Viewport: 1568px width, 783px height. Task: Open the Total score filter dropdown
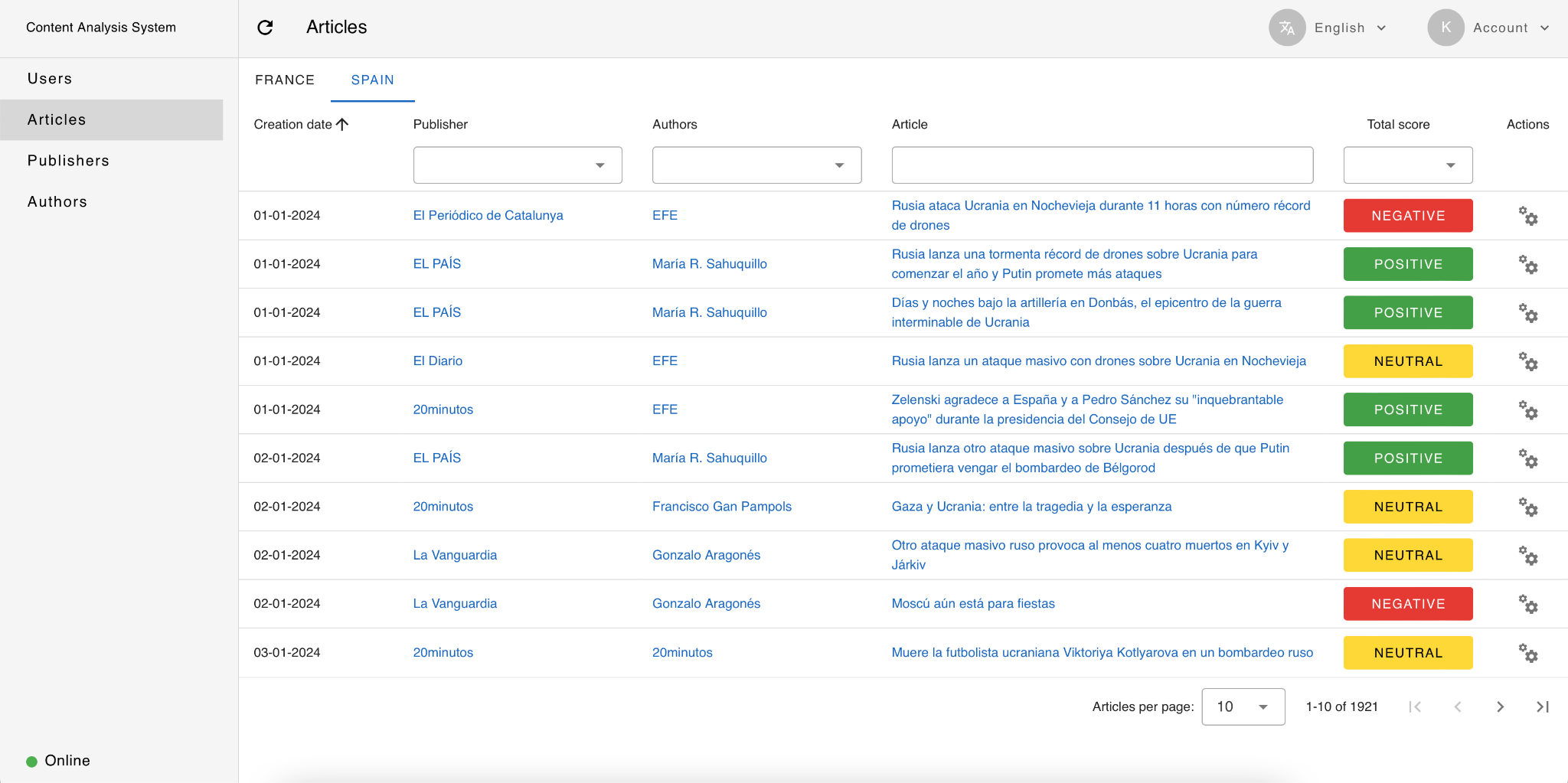click(1408, 165)
